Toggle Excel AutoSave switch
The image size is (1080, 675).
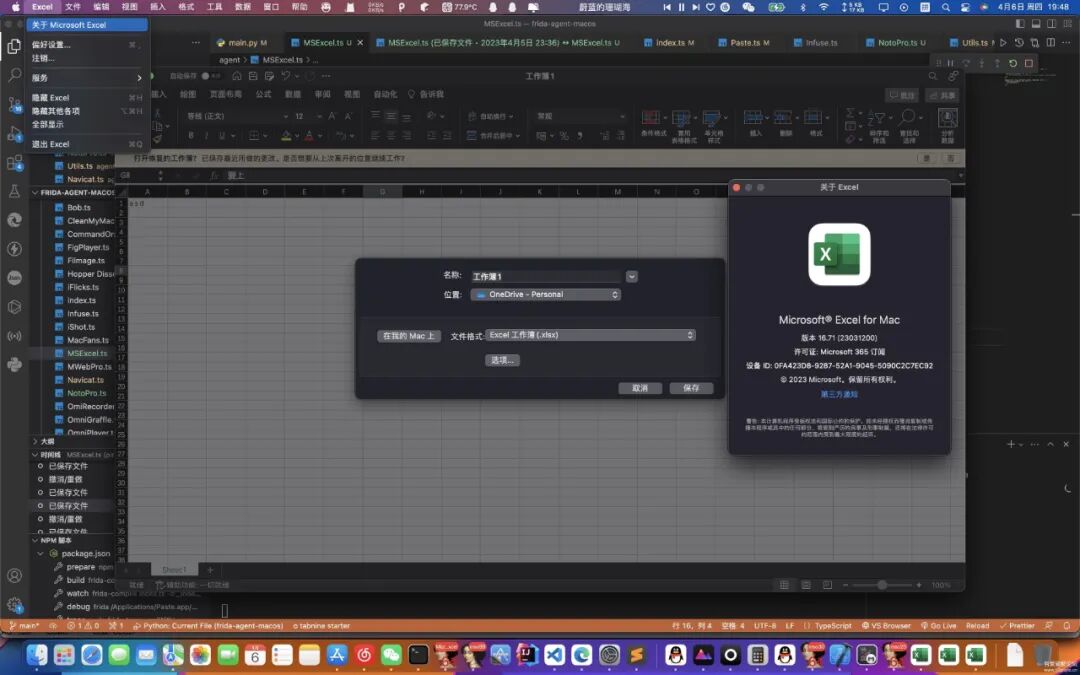coord(209,76)
